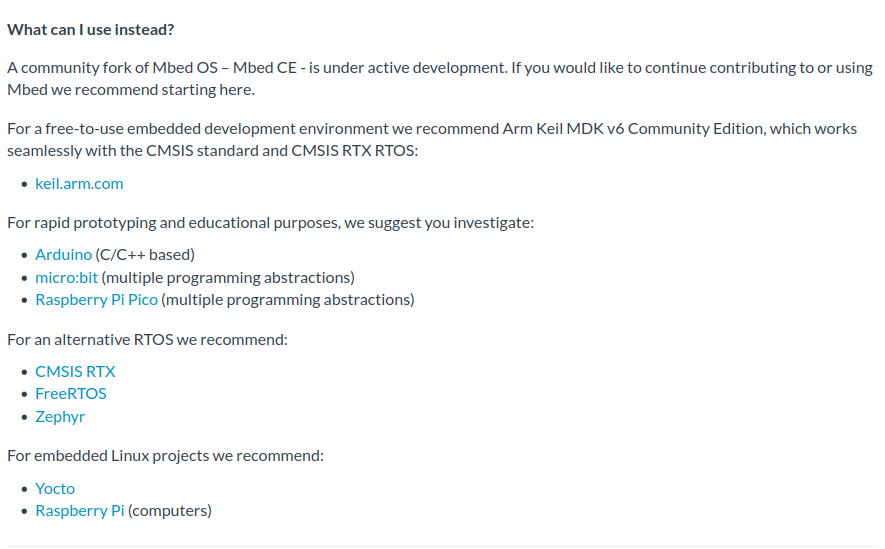Click the '(multiple programming abstractions)' text after micro:bit

click(x=228, y=278)
